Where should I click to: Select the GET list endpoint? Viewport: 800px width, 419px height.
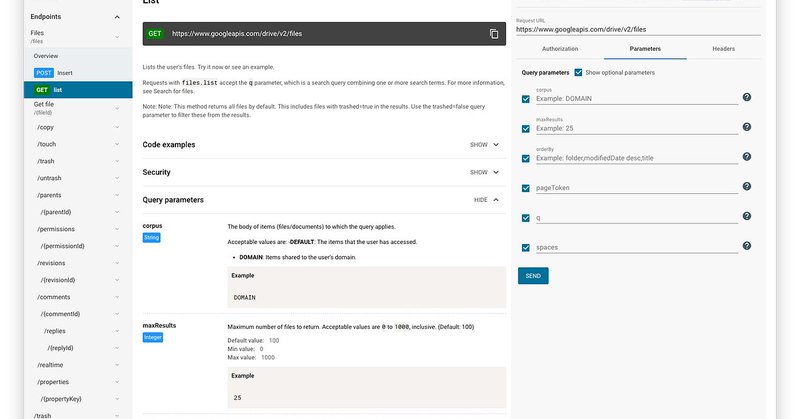78,90
